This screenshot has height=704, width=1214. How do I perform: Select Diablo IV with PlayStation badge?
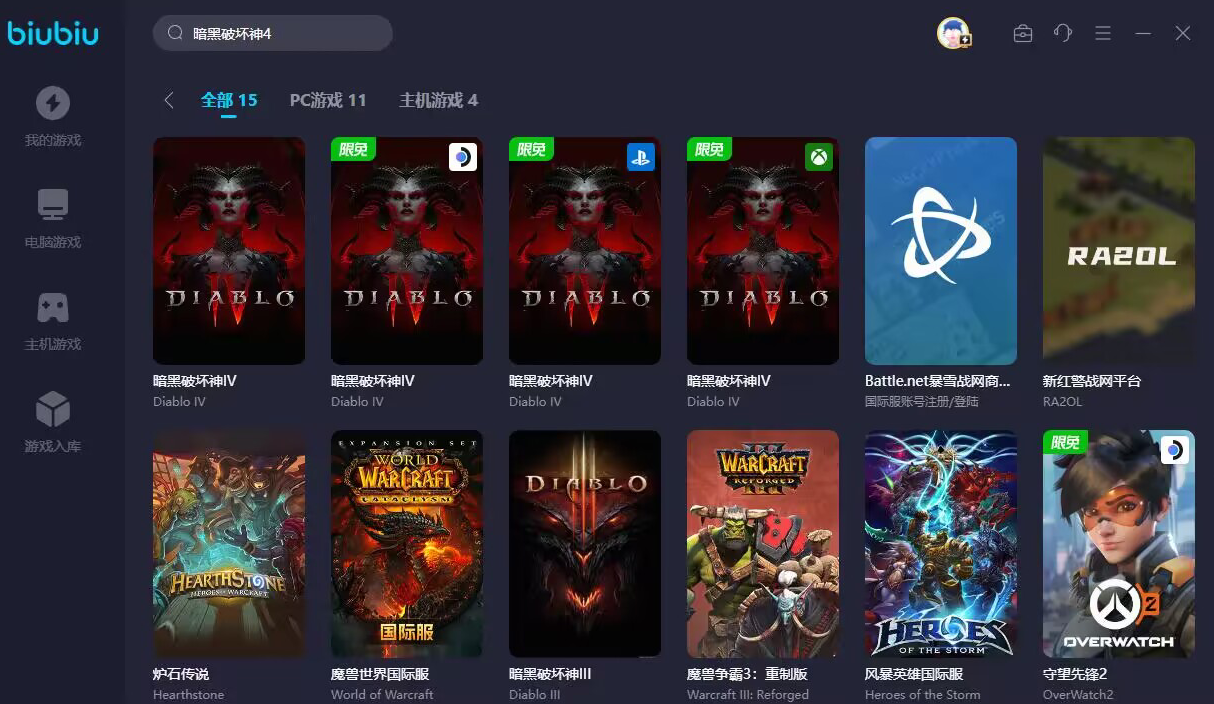(585, 251)
